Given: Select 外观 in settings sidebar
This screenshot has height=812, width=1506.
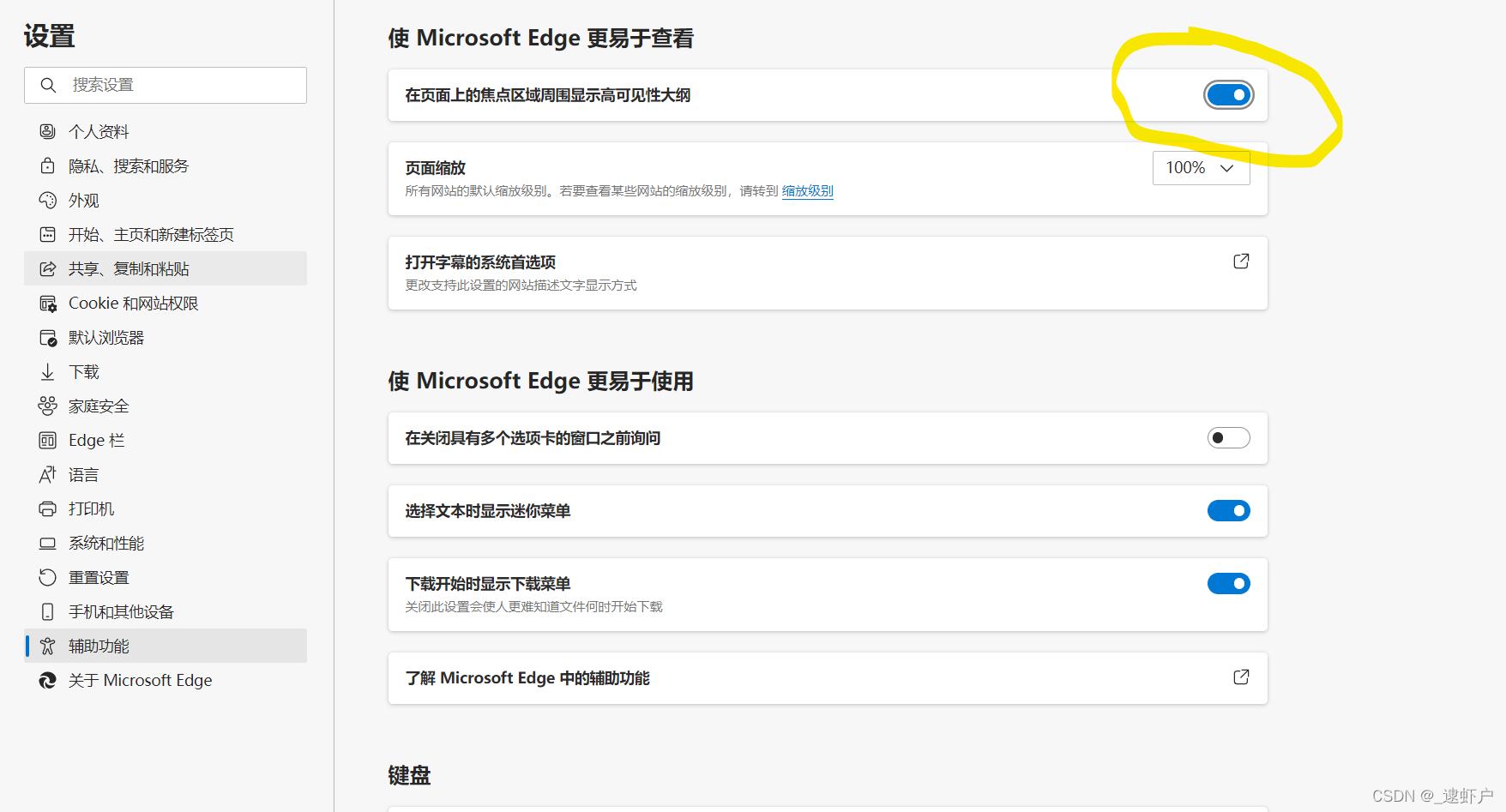Looking at the screenshot, I should [166, 200].
